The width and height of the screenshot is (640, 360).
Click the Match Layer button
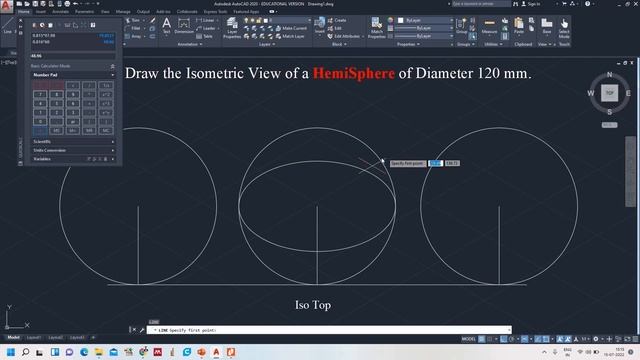290,36
